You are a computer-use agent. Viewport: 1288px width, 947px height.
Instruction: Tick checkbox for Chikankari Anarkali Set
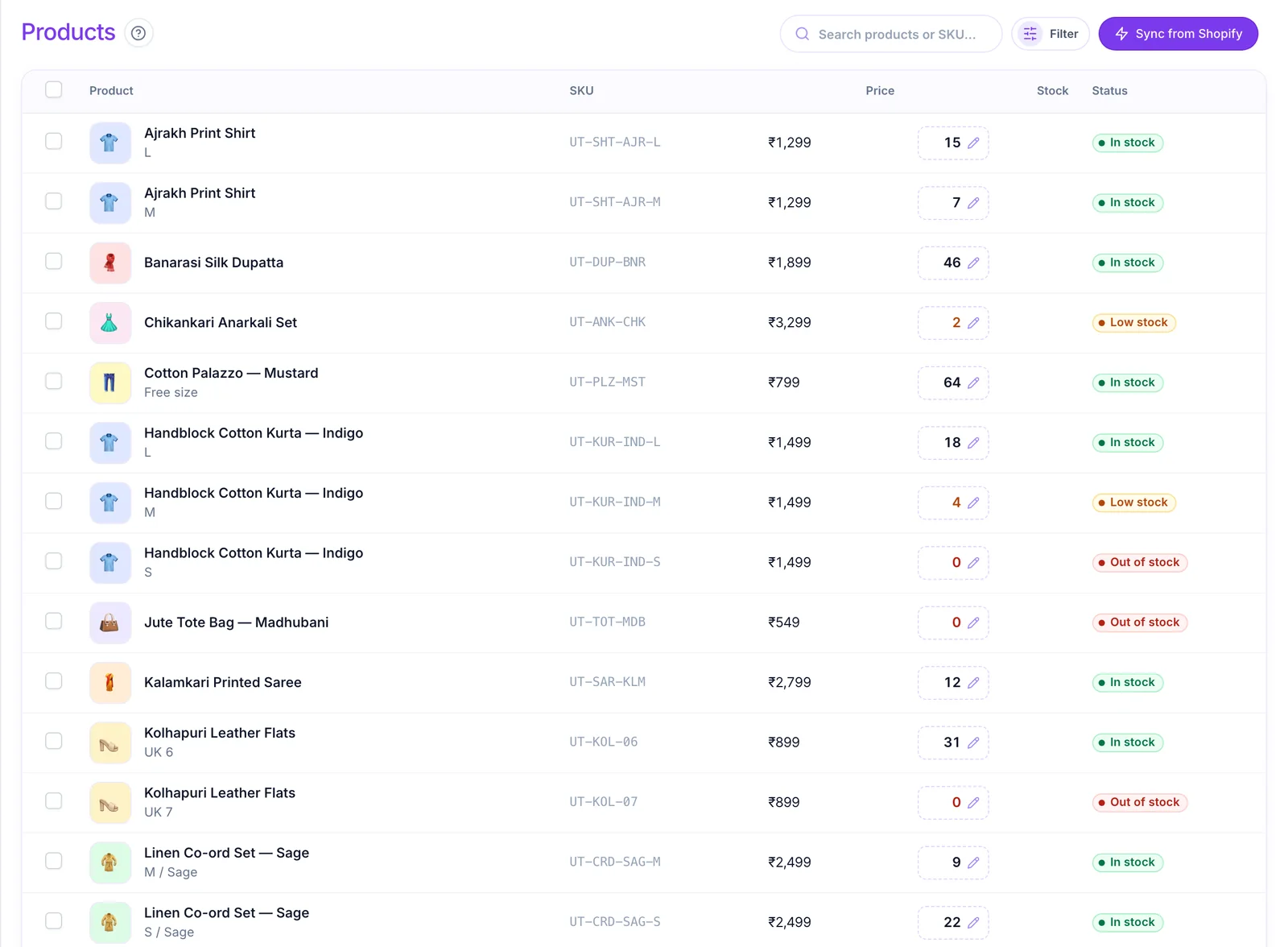pyautogui.click(x=54, y=321)
